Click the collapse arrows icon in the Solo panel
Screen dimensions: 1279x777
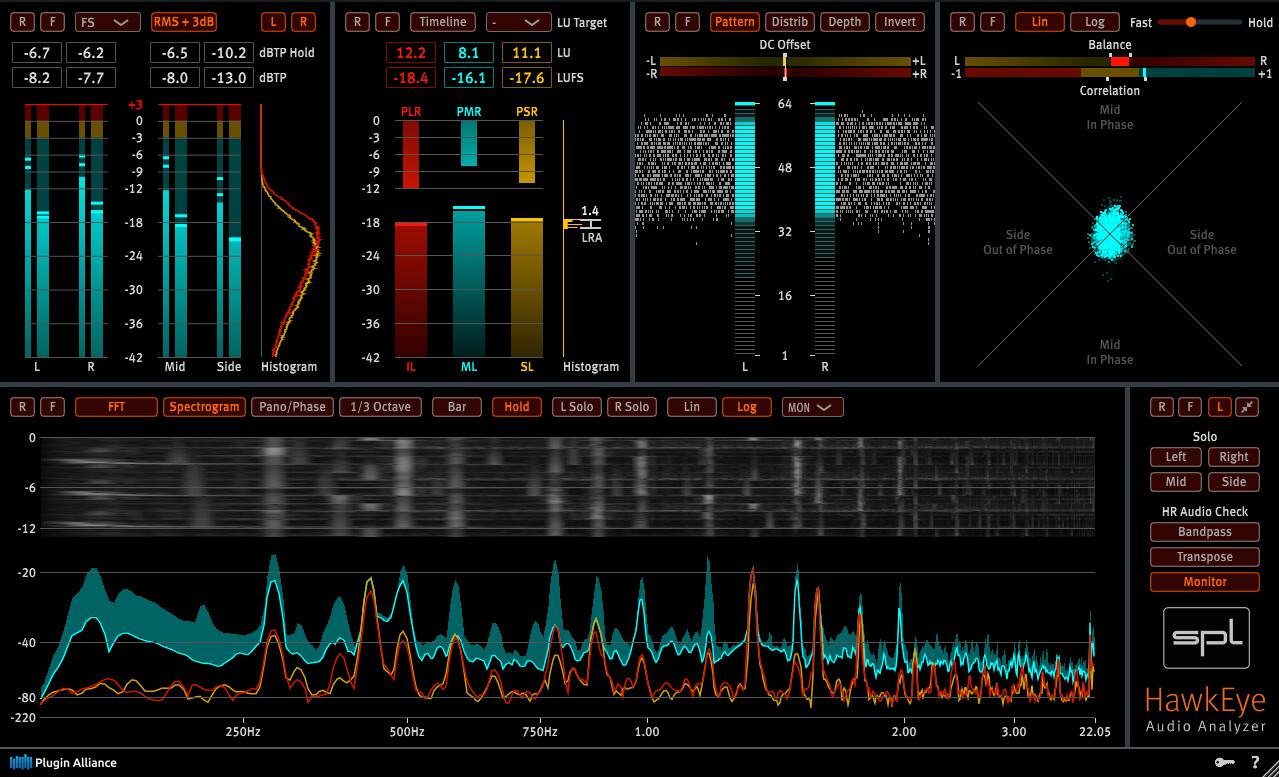(x=1247, y=407)
